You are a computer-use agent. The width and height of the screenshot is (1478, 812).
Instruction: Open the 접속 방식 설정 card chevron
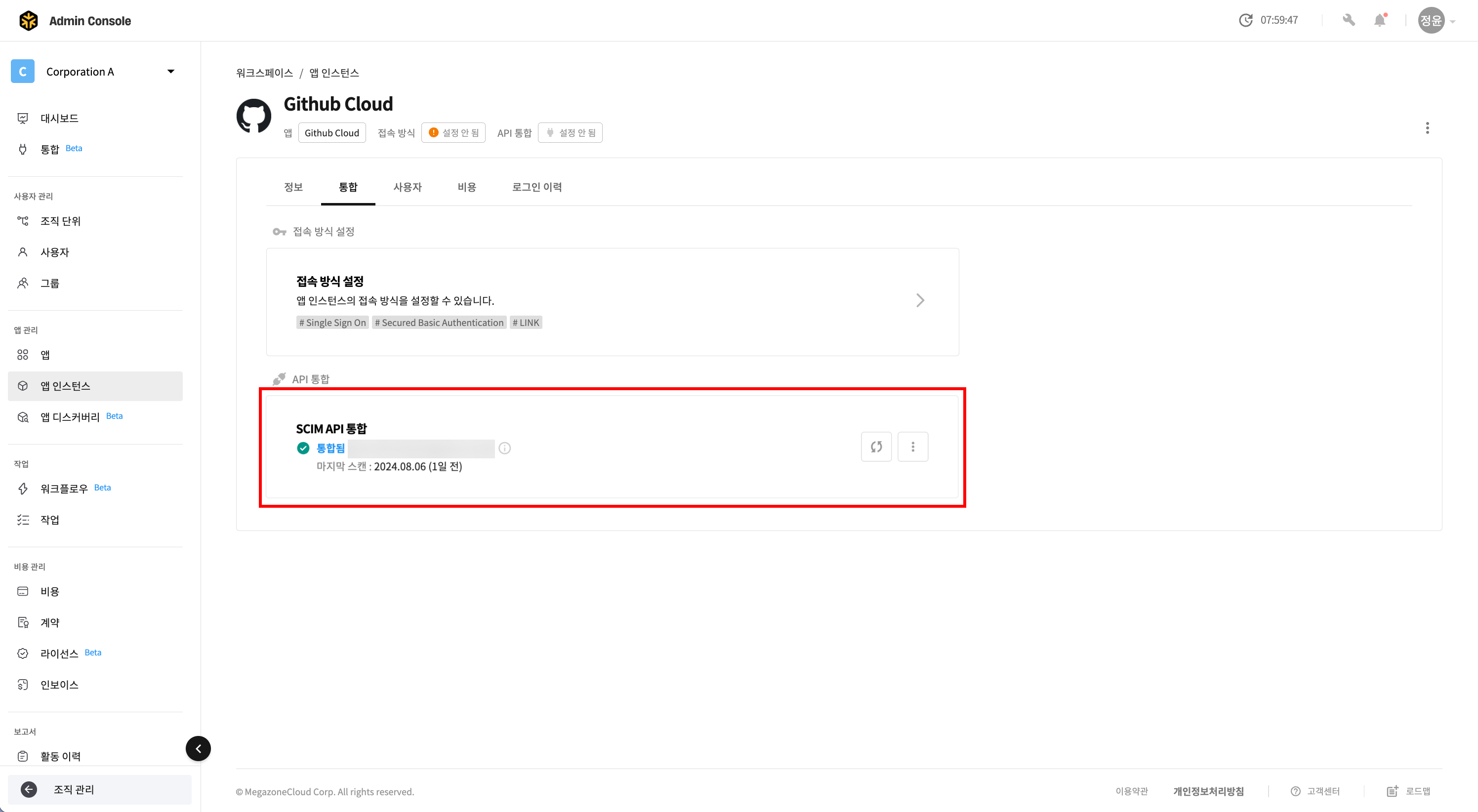click(x=920, y=300)
